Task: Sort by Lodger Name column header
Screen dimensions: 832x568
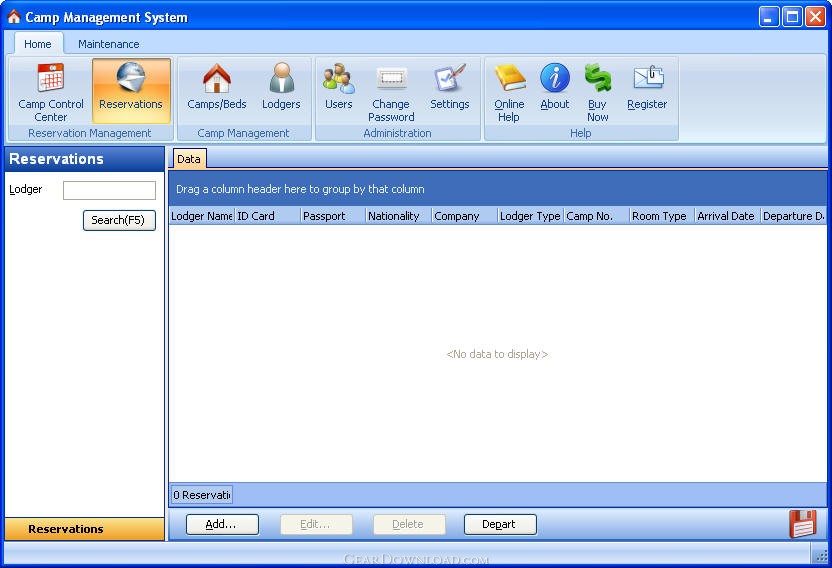Action: coord(202,216)
